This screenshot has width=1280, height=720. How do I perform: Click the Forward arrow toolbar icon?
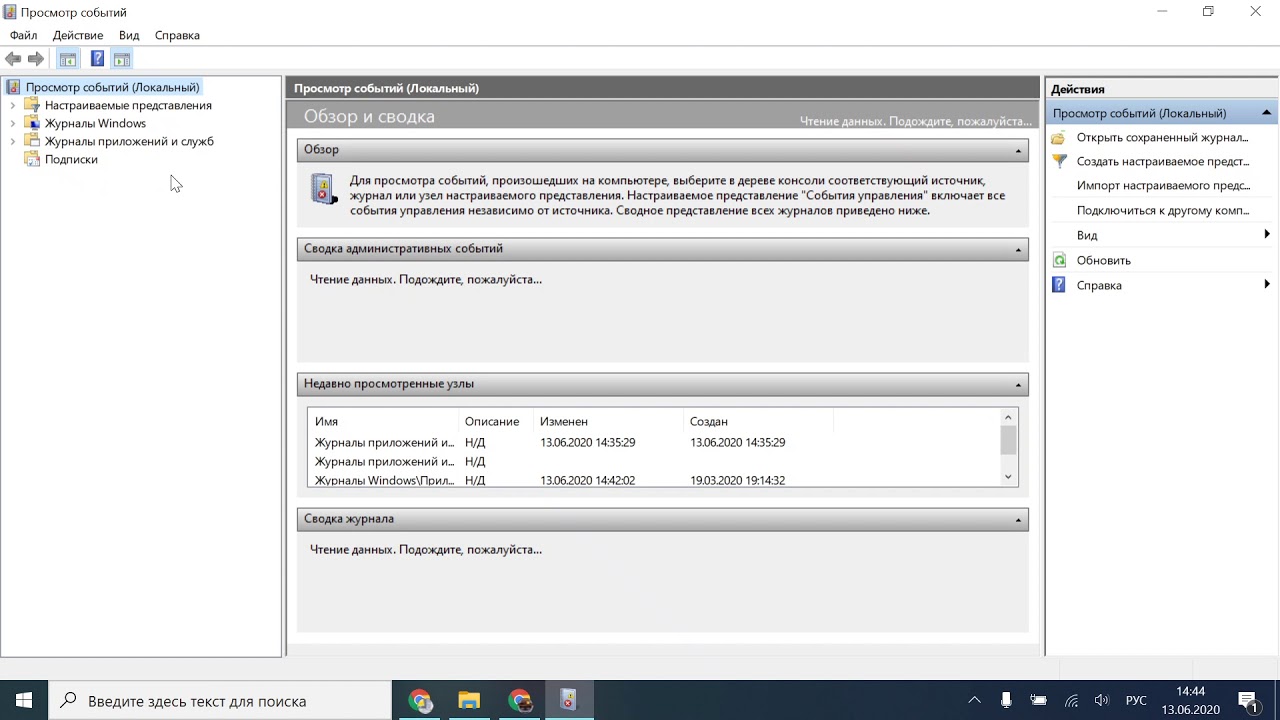click(x=36, y=59)
